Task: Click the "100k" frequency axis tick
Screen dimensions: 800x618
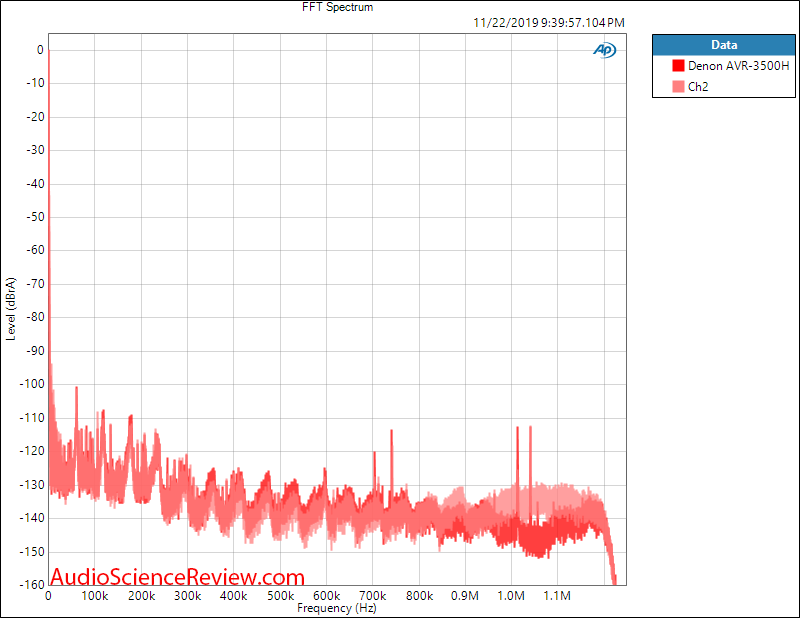Action: (95, 596)
